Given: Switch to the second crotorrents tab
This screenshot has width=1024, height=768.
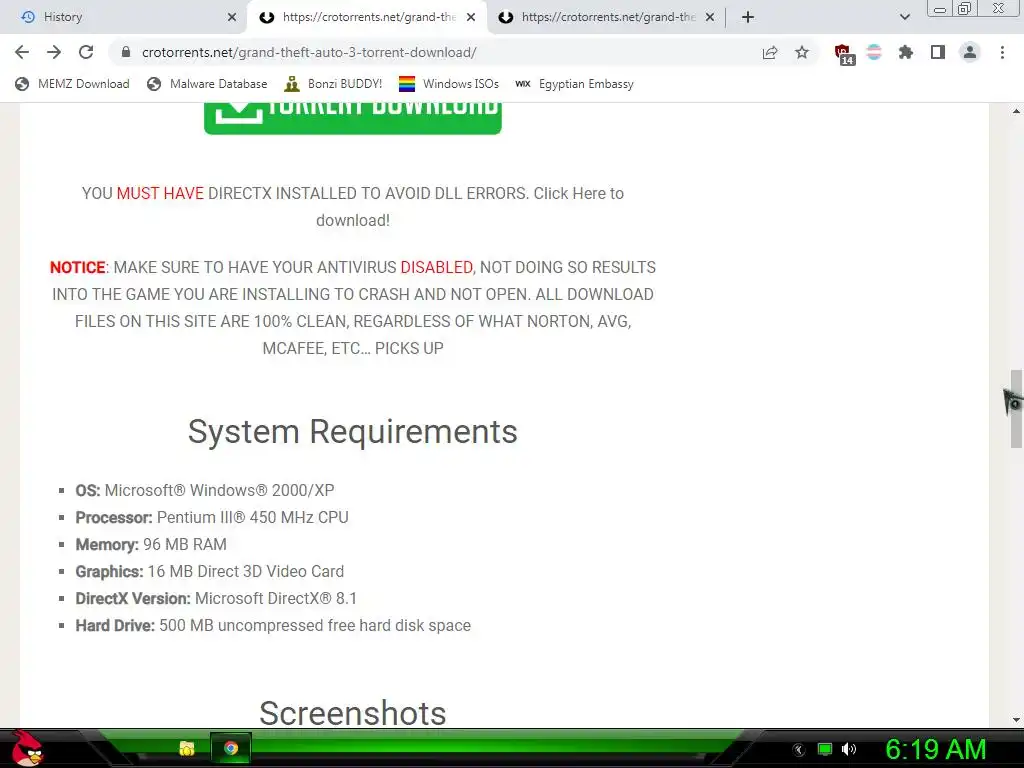Looking at the screenshot, I should [x=607, y=17].
